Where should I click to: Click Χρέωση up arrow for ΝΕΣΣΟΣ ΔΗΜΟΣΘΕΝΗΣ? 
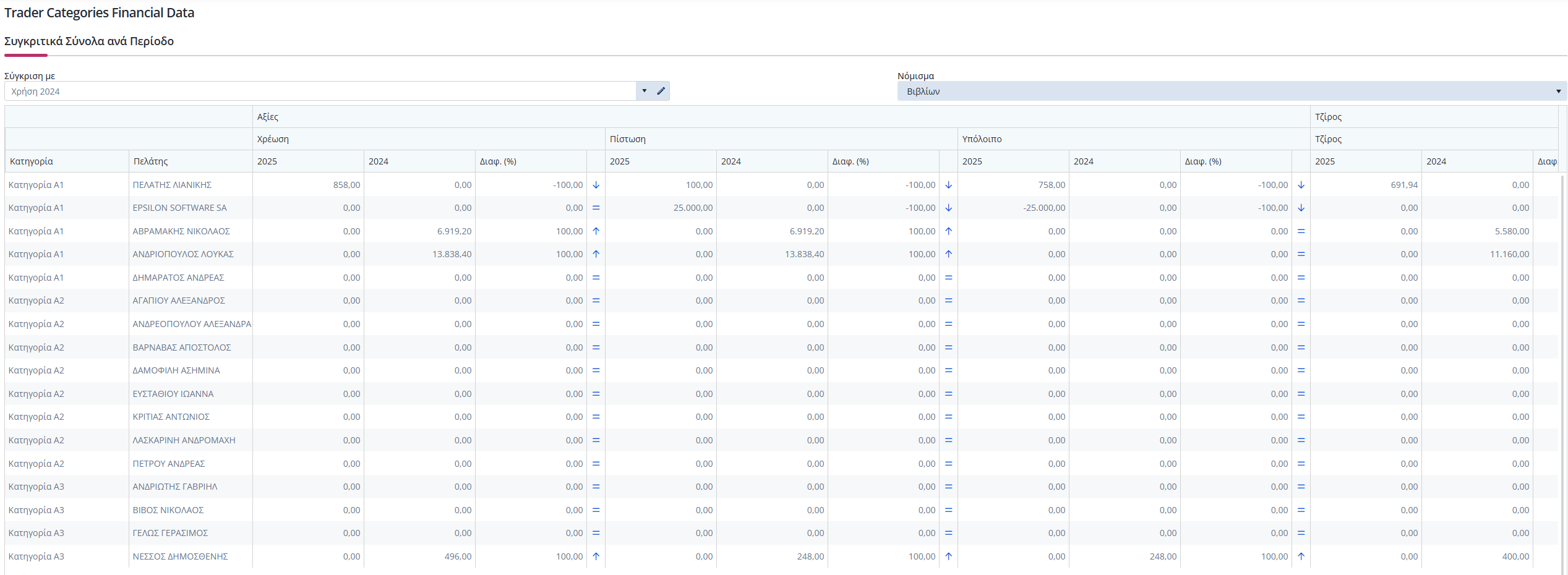coord(596,556)
